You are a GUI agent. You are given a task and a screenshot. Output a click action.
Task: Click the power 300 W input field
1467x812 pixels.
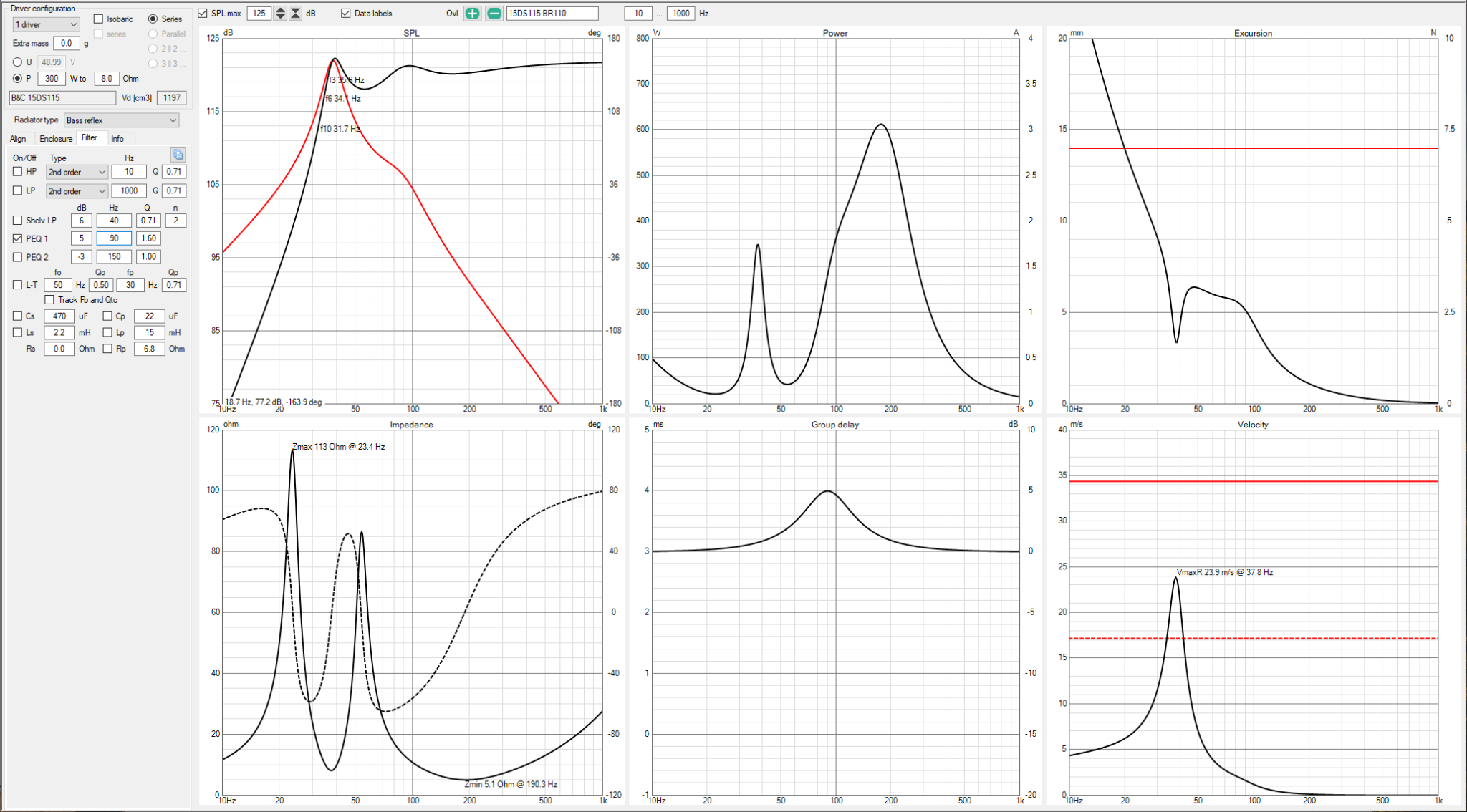click(52, 78)
